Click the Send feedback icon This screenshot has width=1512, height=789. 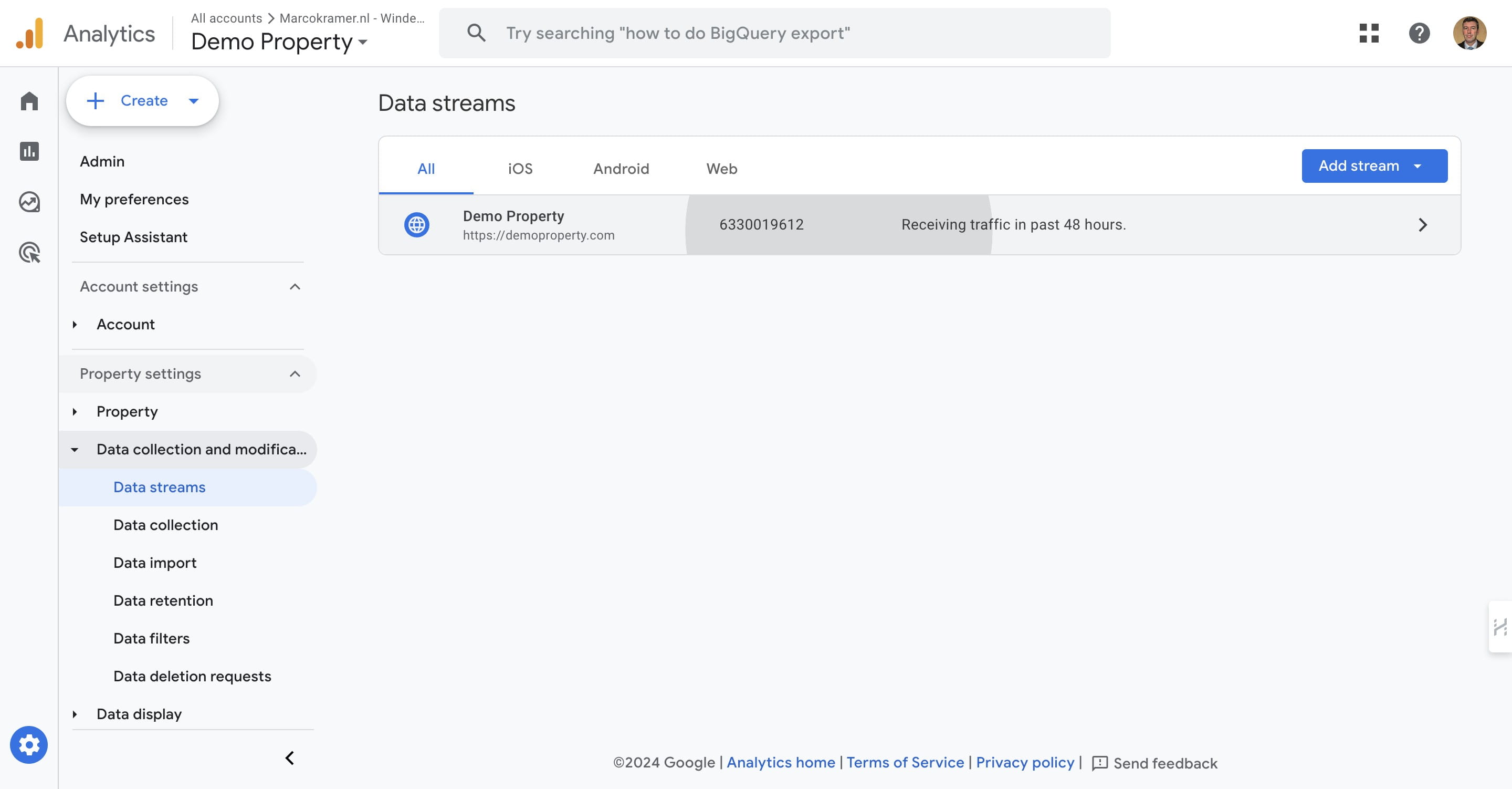[x=1099, y=763]
